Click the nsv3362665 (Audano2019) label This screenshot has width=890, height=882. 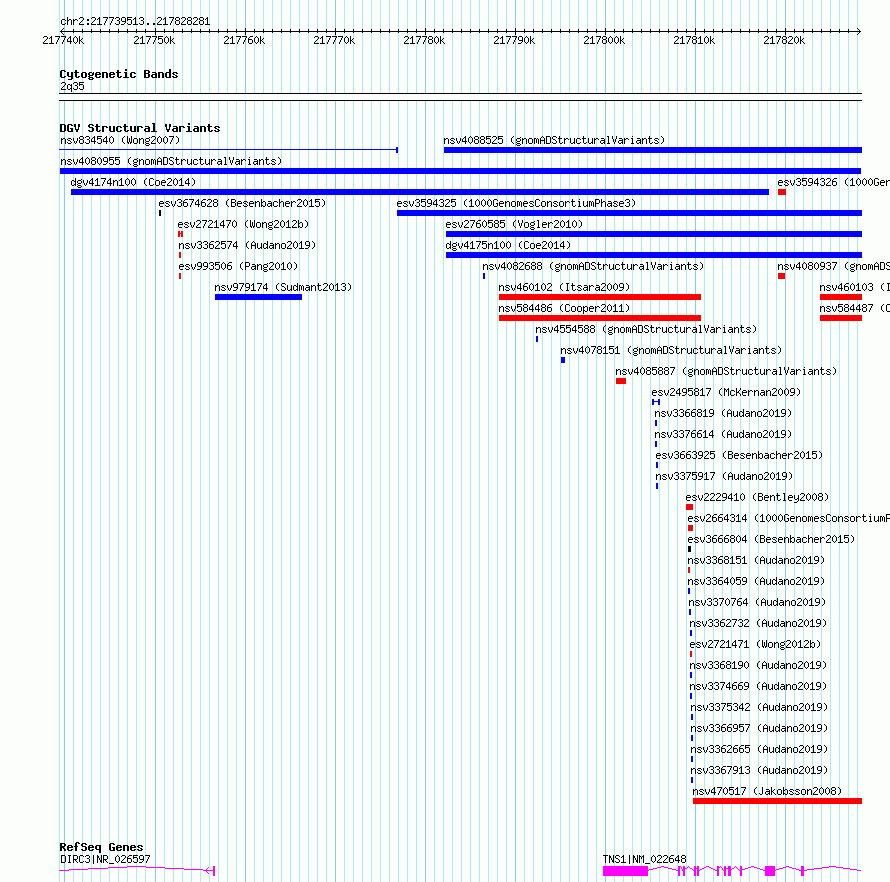point(759,749)
